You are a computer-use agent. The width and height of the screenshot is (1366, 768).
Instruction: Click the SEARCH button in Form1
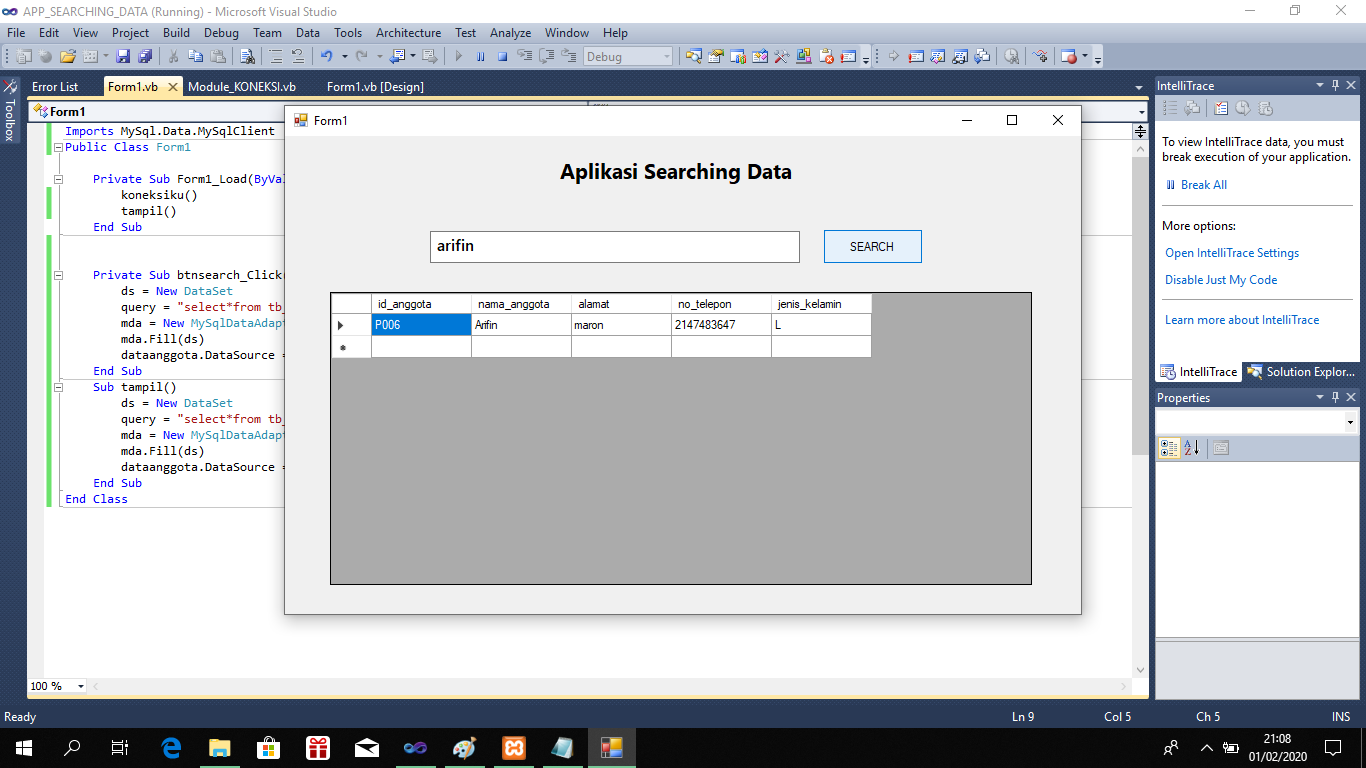pyautogui.click(x=871, y=246)
